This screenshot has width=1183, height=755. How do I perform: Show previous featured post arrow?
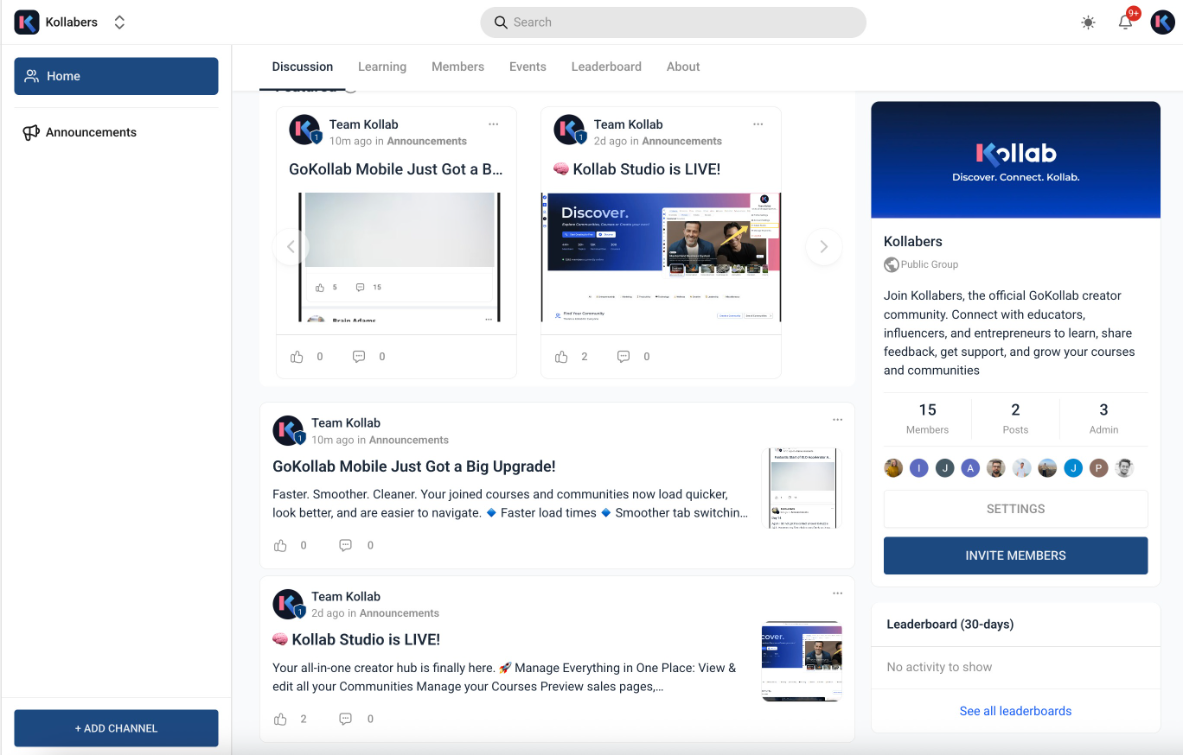coord(291,247)
